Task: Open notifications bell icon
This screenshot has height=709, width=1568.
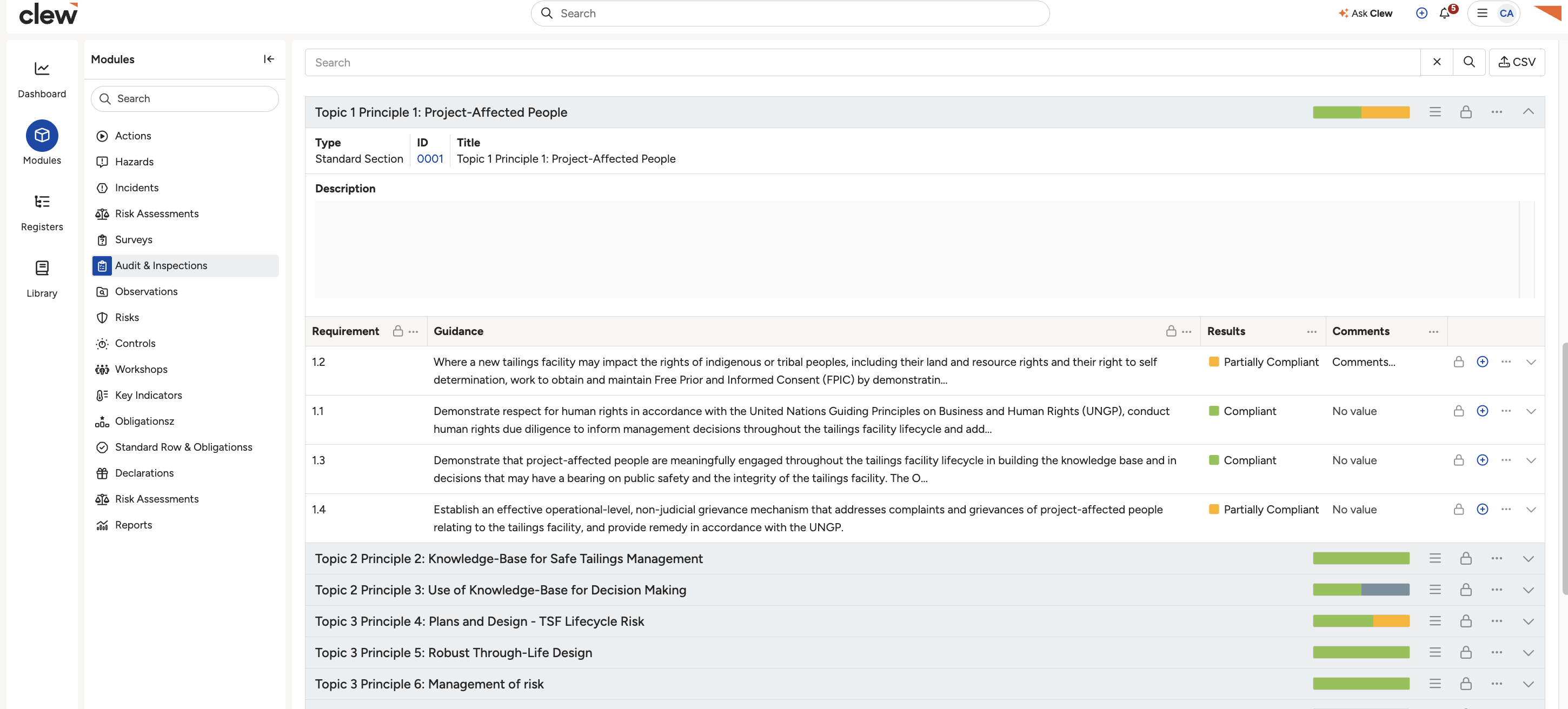Action: click(x=1444, y=14)
